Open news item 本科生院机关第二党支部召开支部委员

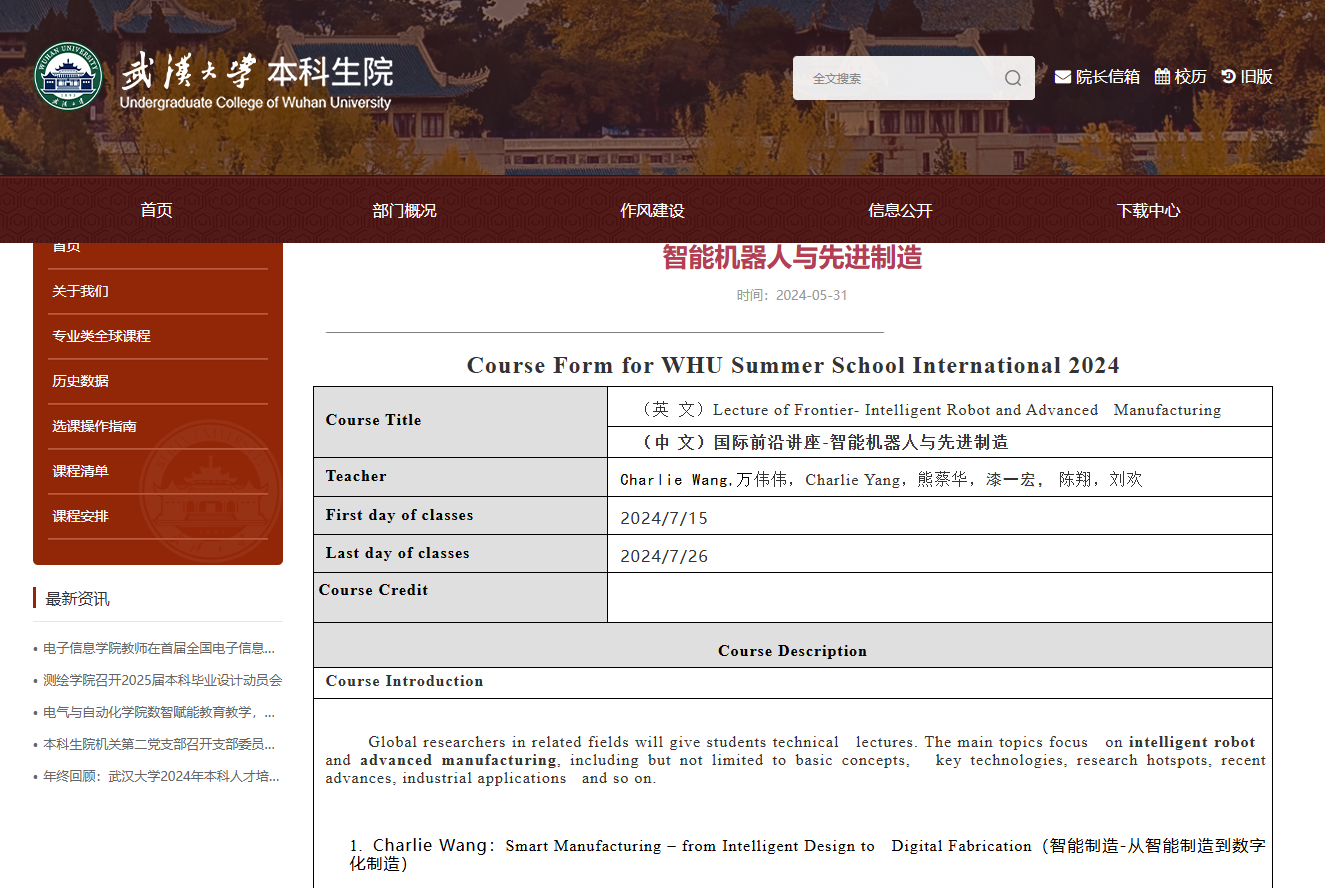point(159,744)
